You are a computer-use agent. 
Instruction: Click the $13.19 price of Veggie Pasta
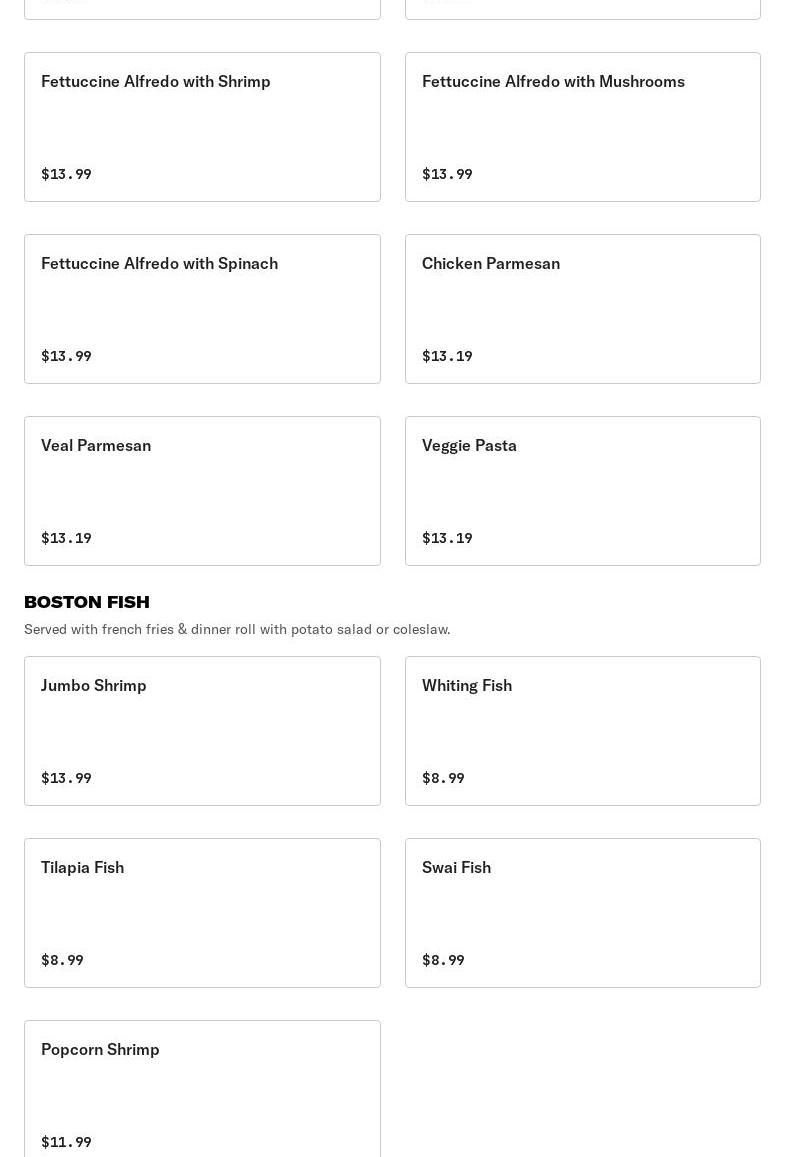[447, 538]
